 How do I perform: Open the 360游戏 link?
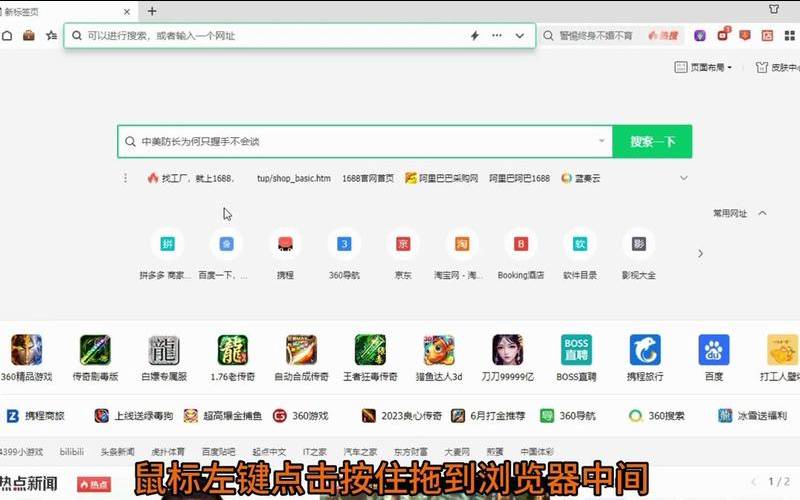pos(301,416)
